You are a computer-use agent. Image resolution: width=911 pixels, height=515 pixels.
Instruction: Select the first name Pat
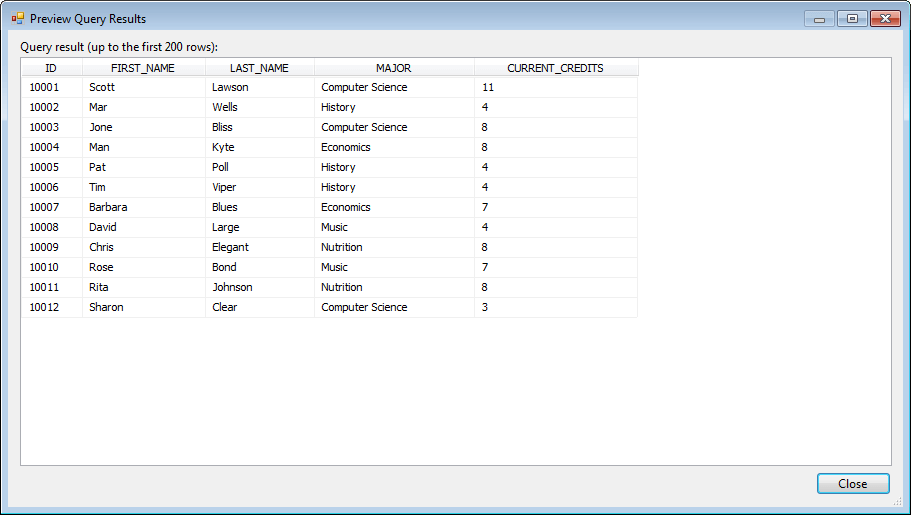click(x=144, y=167)
